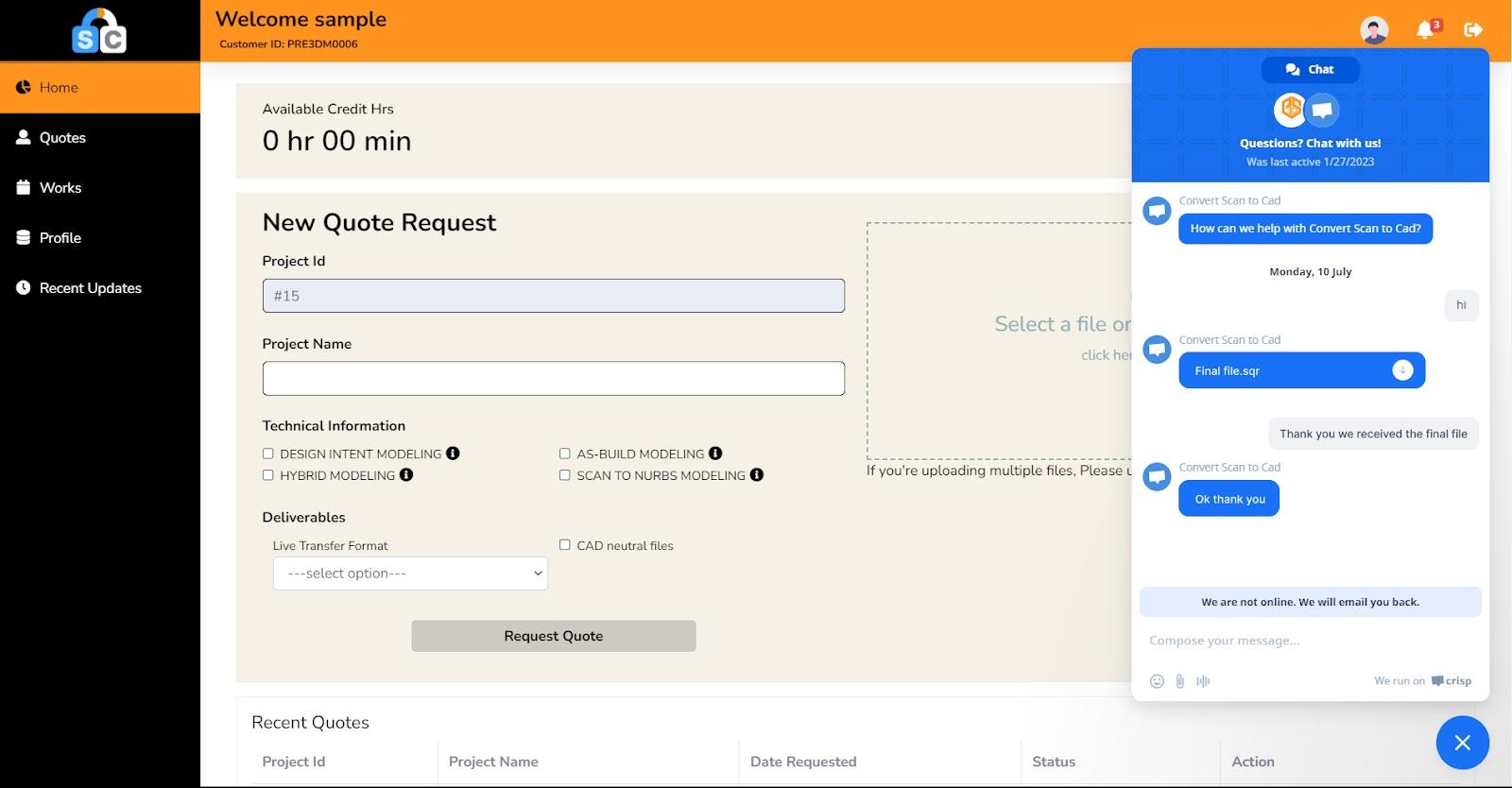Click the Recent Updates clock icon

(24, 287)
